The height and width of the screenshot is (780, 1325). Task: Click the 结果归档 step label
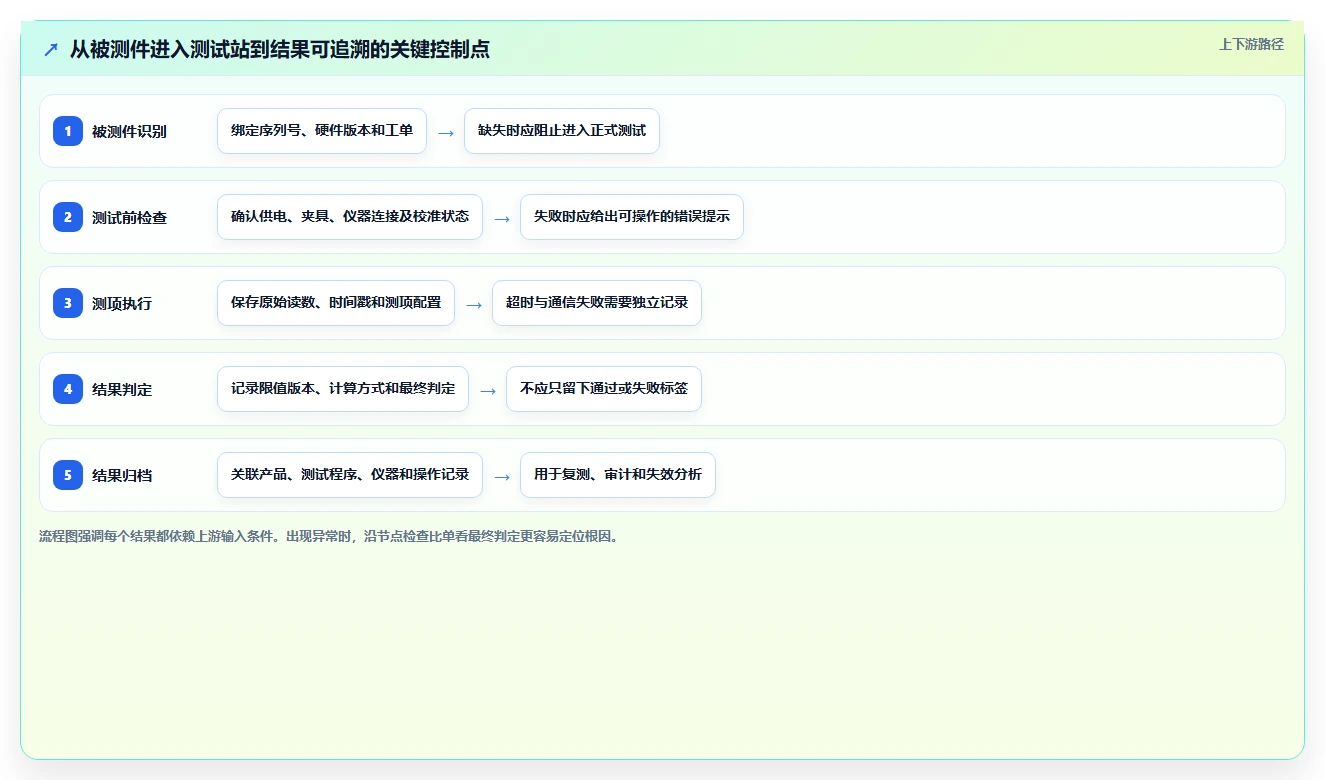122,475
